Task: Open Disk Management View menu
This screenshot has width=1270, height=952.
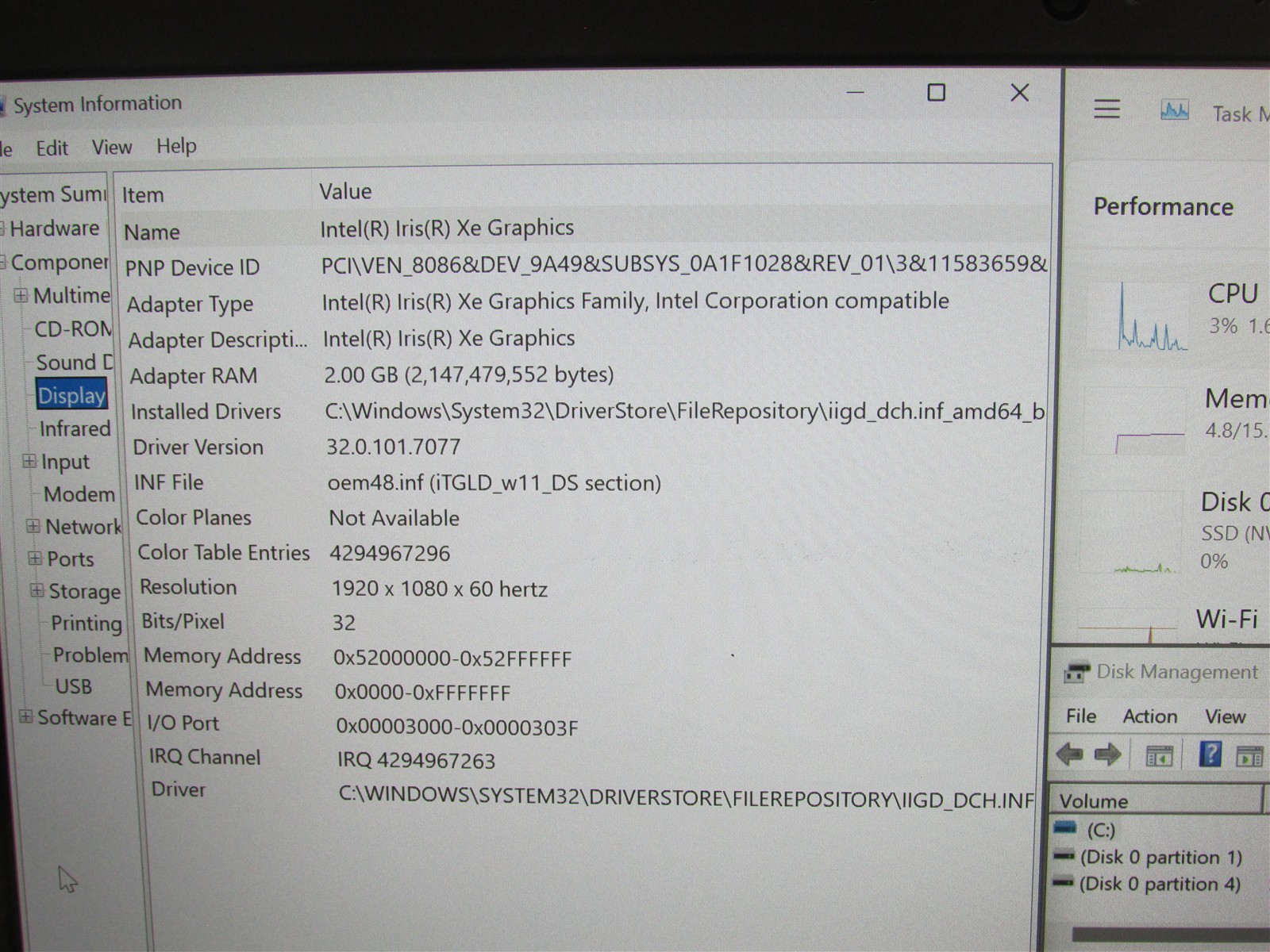Action: [x=1226, y=716]
